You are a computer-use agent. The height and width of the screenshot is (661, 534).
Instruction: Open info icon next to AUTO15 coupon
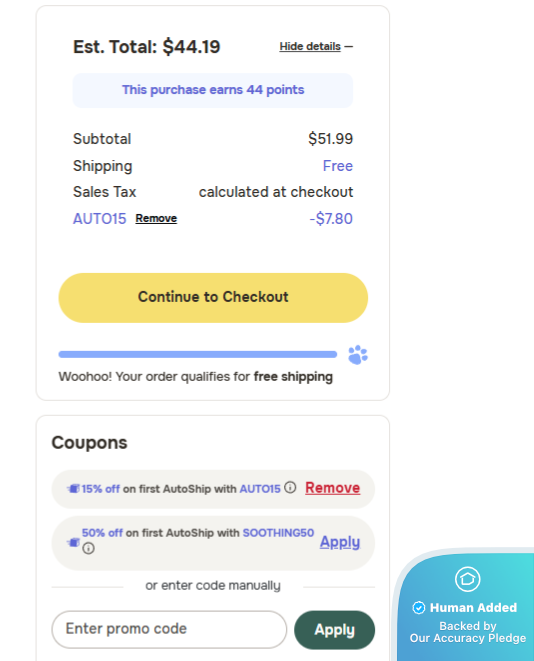point(290,487)
